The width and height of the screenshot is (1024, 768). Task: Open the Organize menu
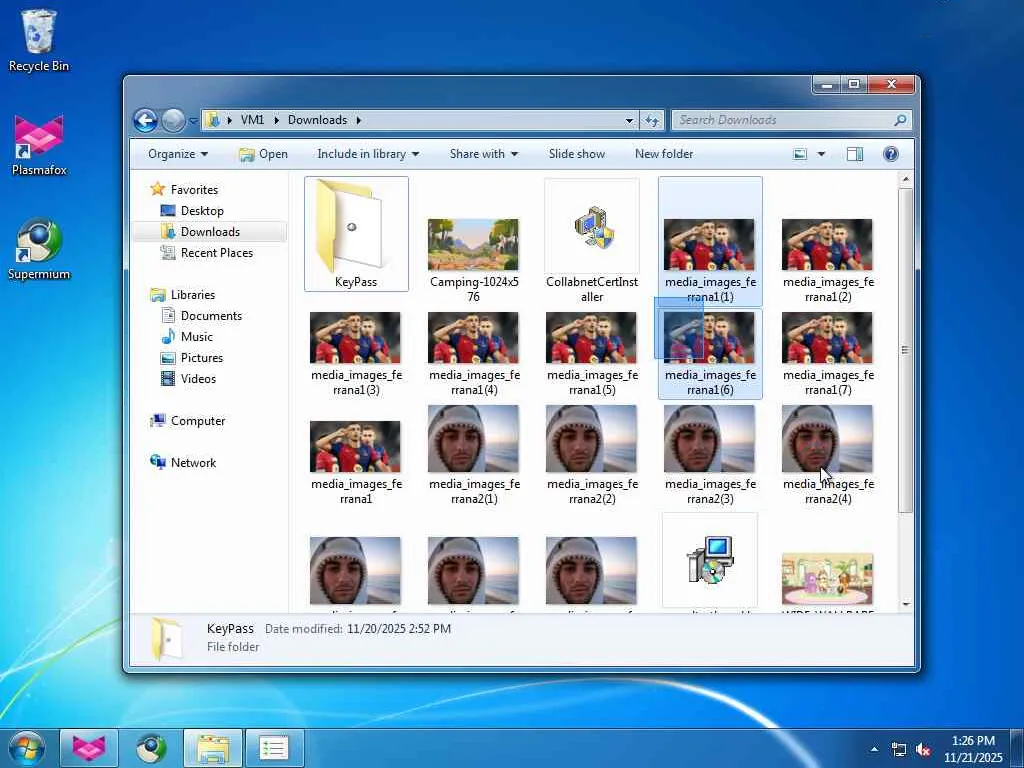(x=178, y=154)
